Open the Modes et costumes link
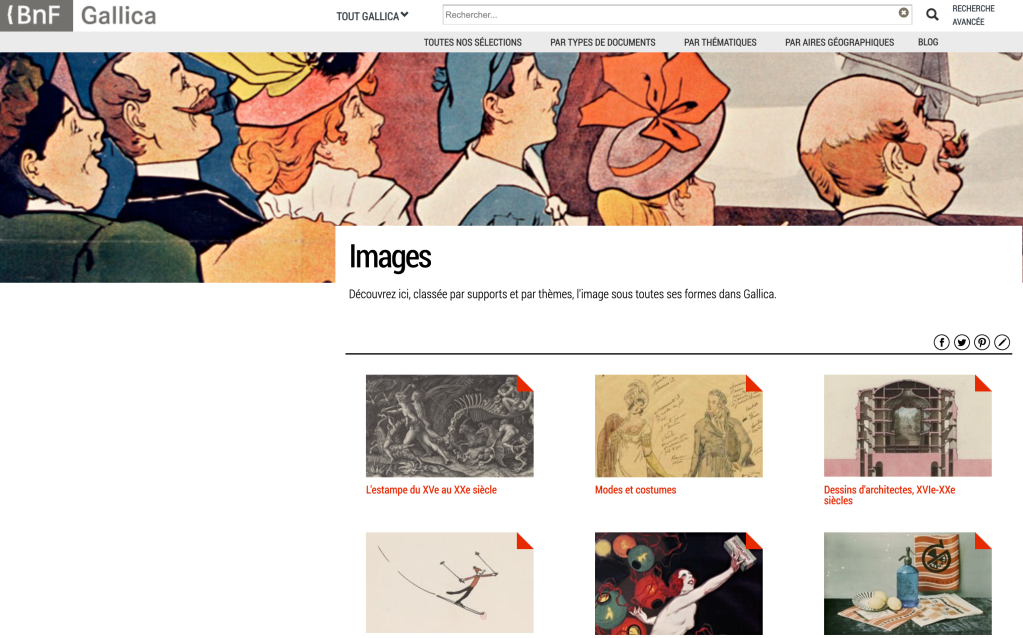The height and width of the screenshot is (638, 1023). point(635,490)
